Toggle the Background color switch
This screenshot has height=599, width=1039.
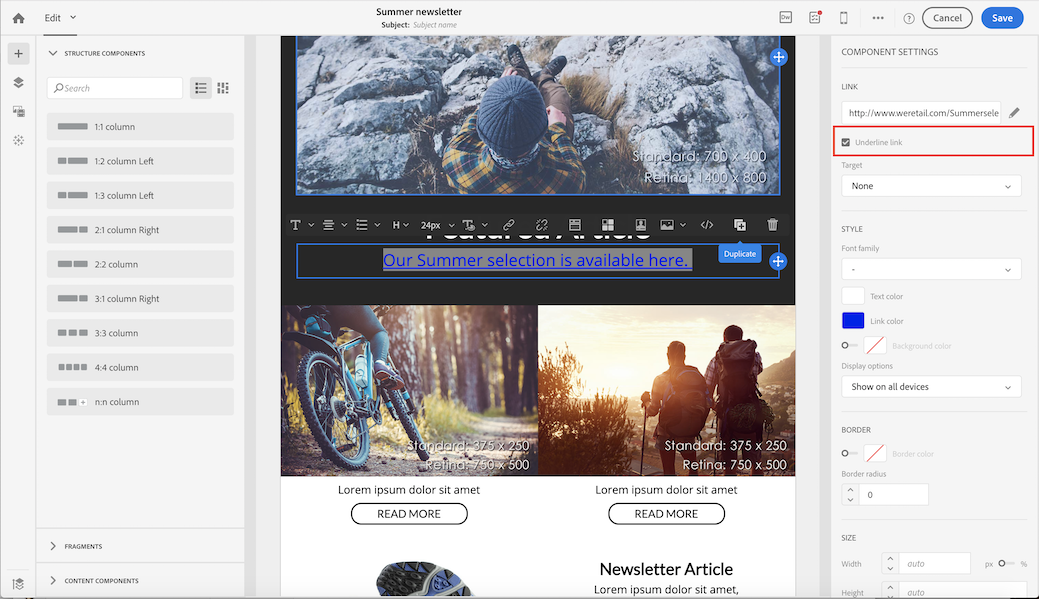coord(849,345)
